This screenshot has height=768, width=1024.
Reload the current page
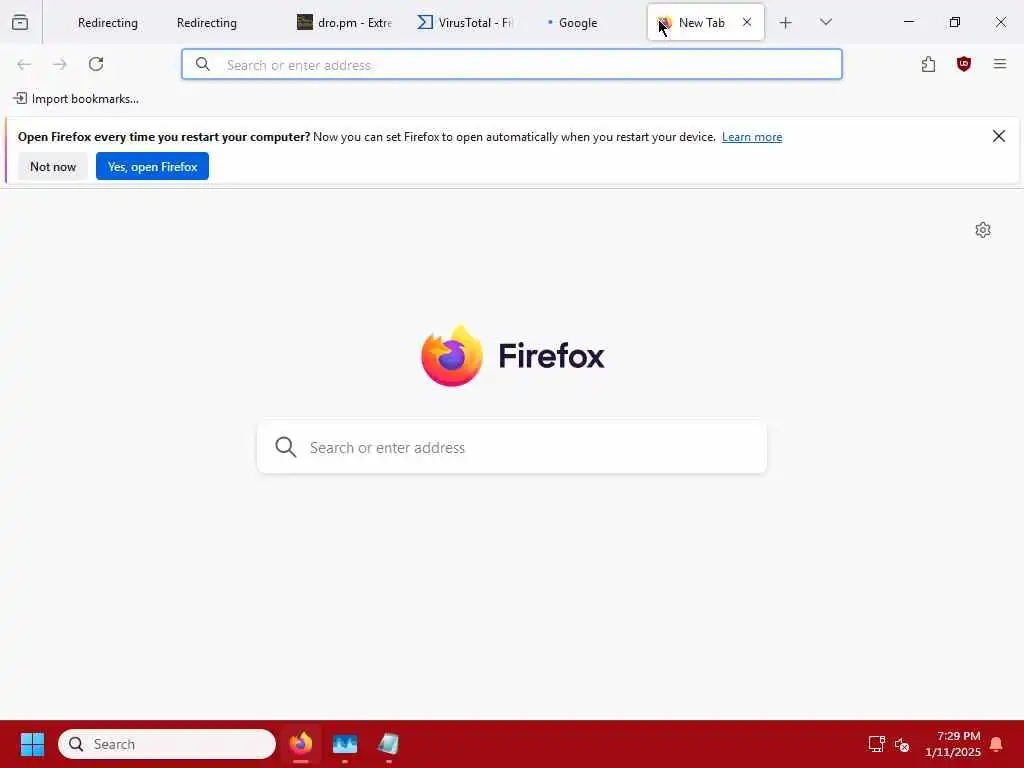click(96, 64)
